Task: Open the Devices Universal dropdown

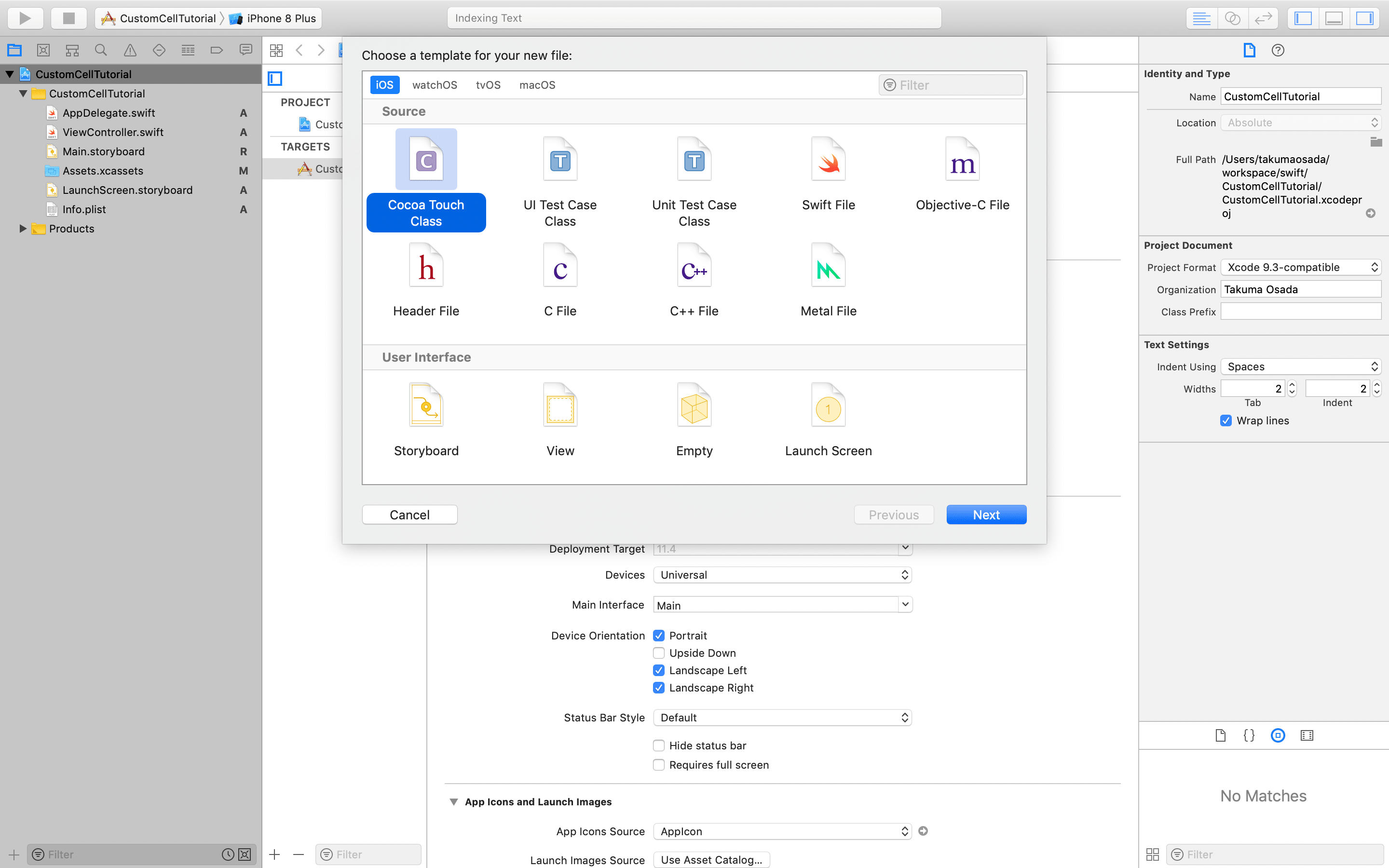Action: (x=782, y=575)
